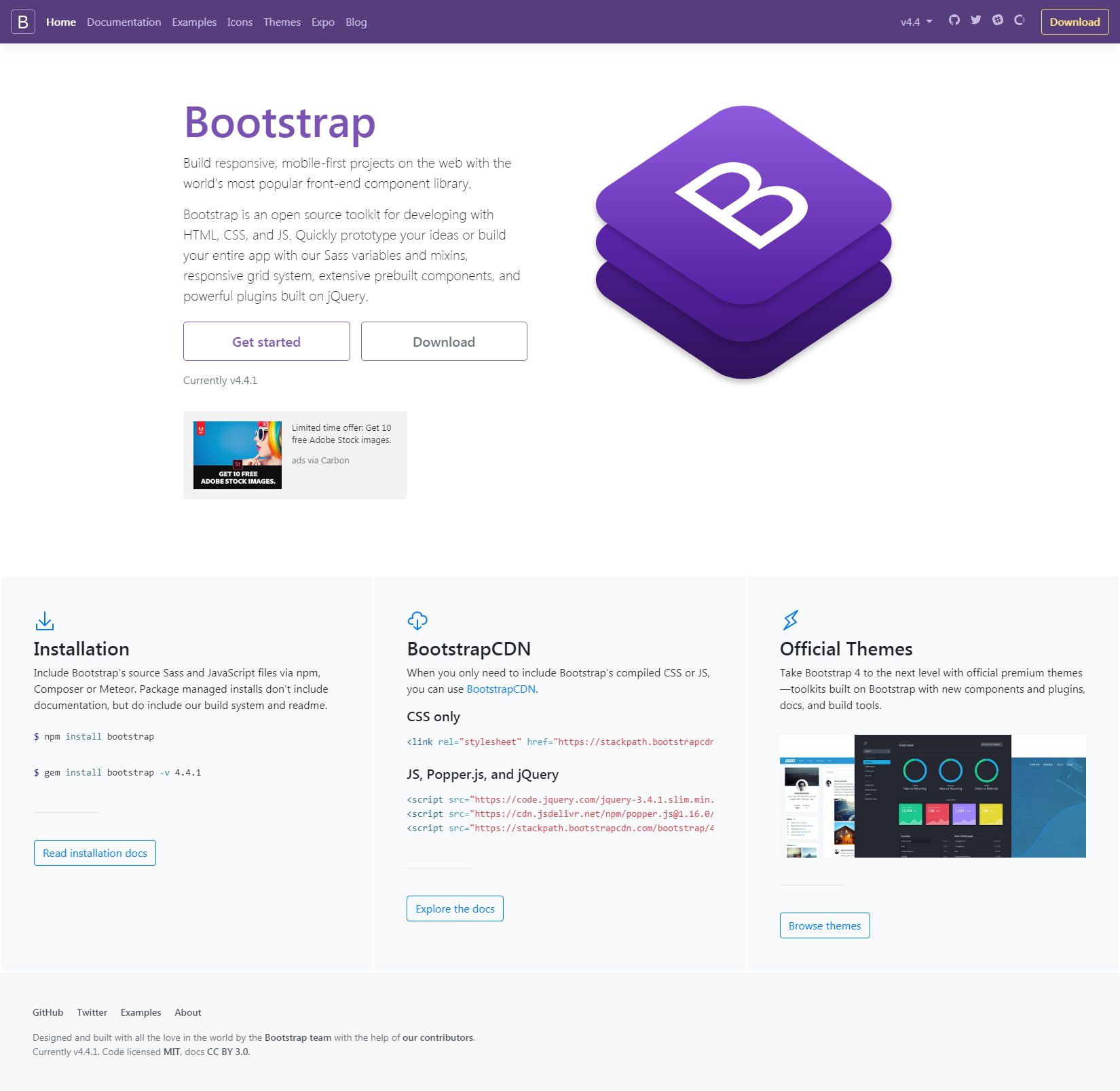Click the Read installation docs button
Image resolution: width=1120 pixels, height=1091 pixels.
click(x=95, y=853)
